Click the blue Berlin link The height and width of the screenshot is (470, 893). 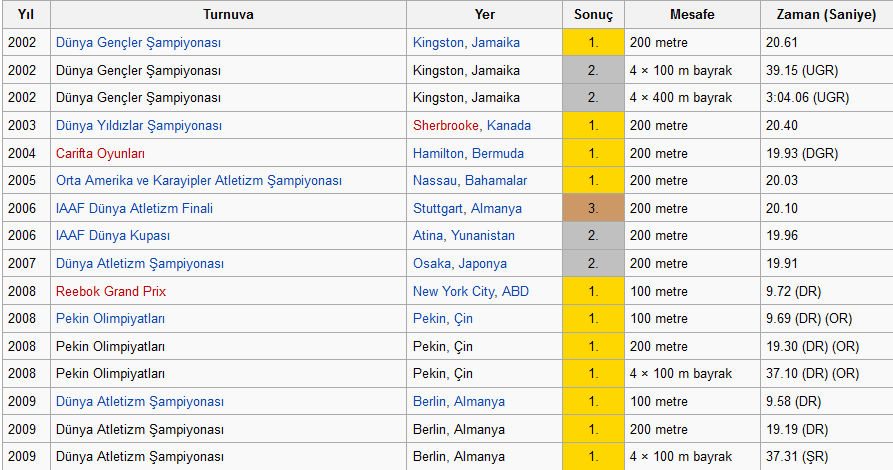(430, 401)
